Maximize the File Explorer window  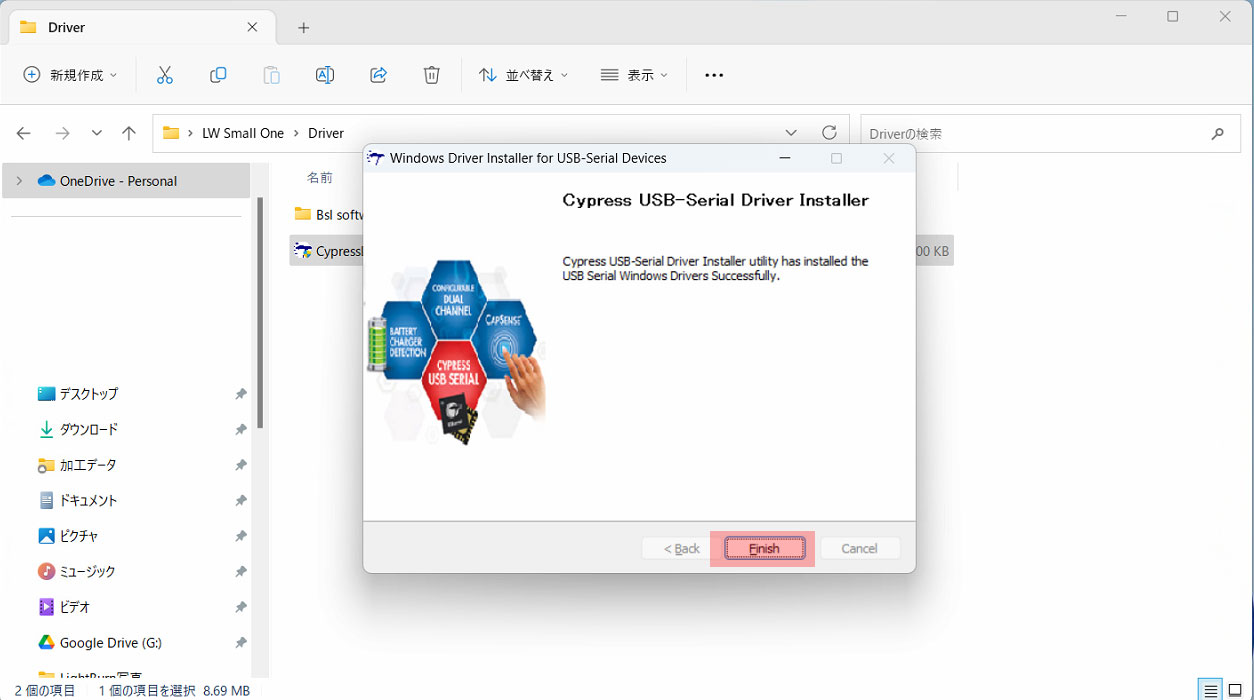click(1172, 17)
